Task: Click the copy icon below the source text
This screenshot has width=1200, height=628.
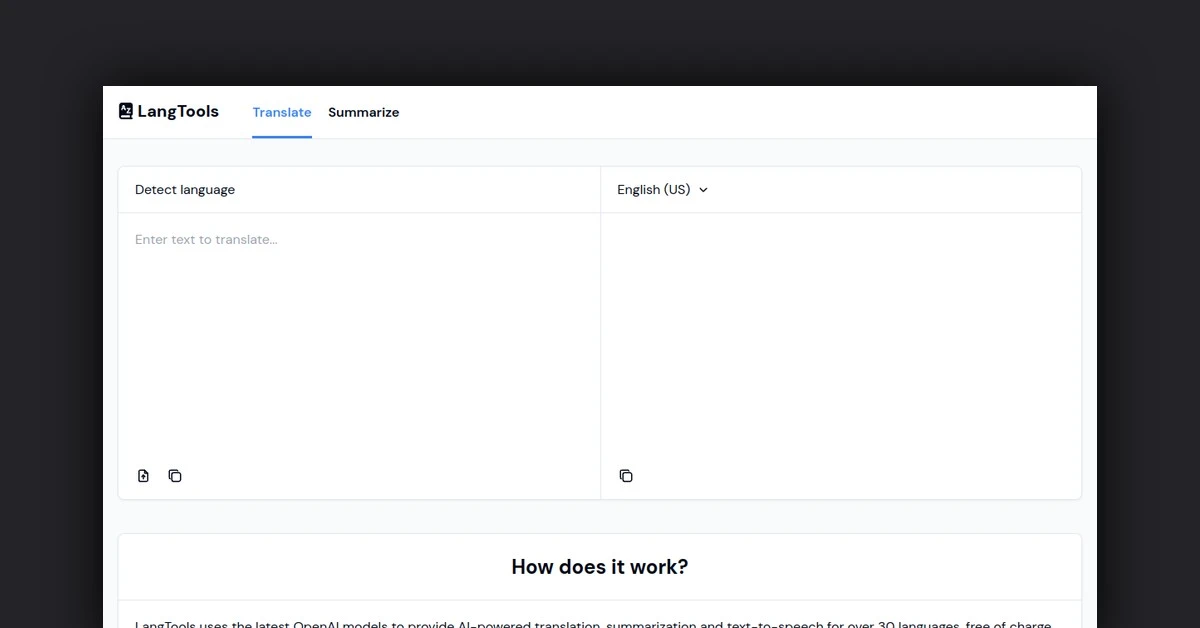Action: (175, 475)
